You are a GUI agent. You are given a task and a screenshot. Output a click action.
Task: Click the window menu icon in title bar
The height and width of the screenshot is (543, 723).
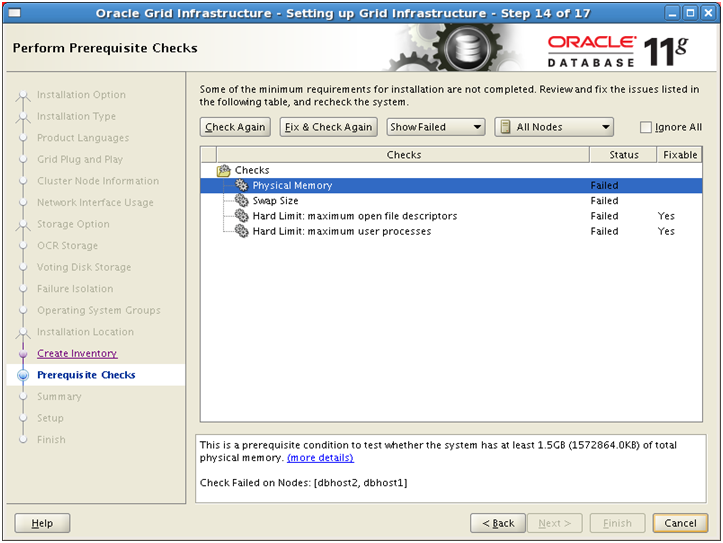coord(15,13)
